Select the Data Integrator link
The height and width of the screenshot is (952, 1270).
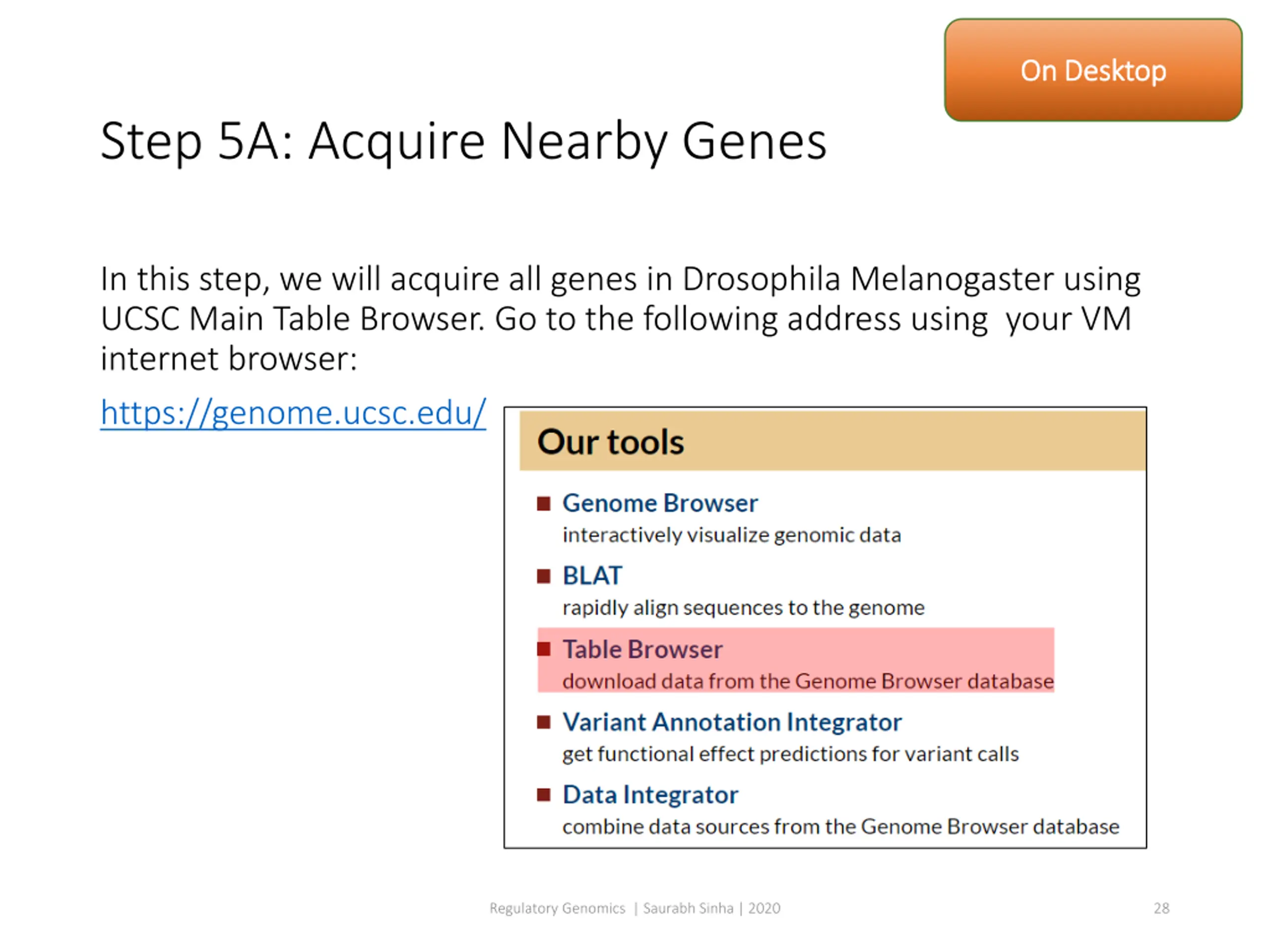coord(650,795)
